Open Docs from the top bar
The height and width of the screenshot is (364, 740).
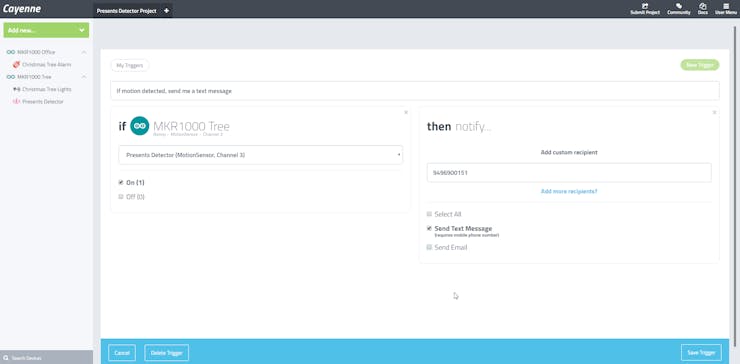pos(703,9)
